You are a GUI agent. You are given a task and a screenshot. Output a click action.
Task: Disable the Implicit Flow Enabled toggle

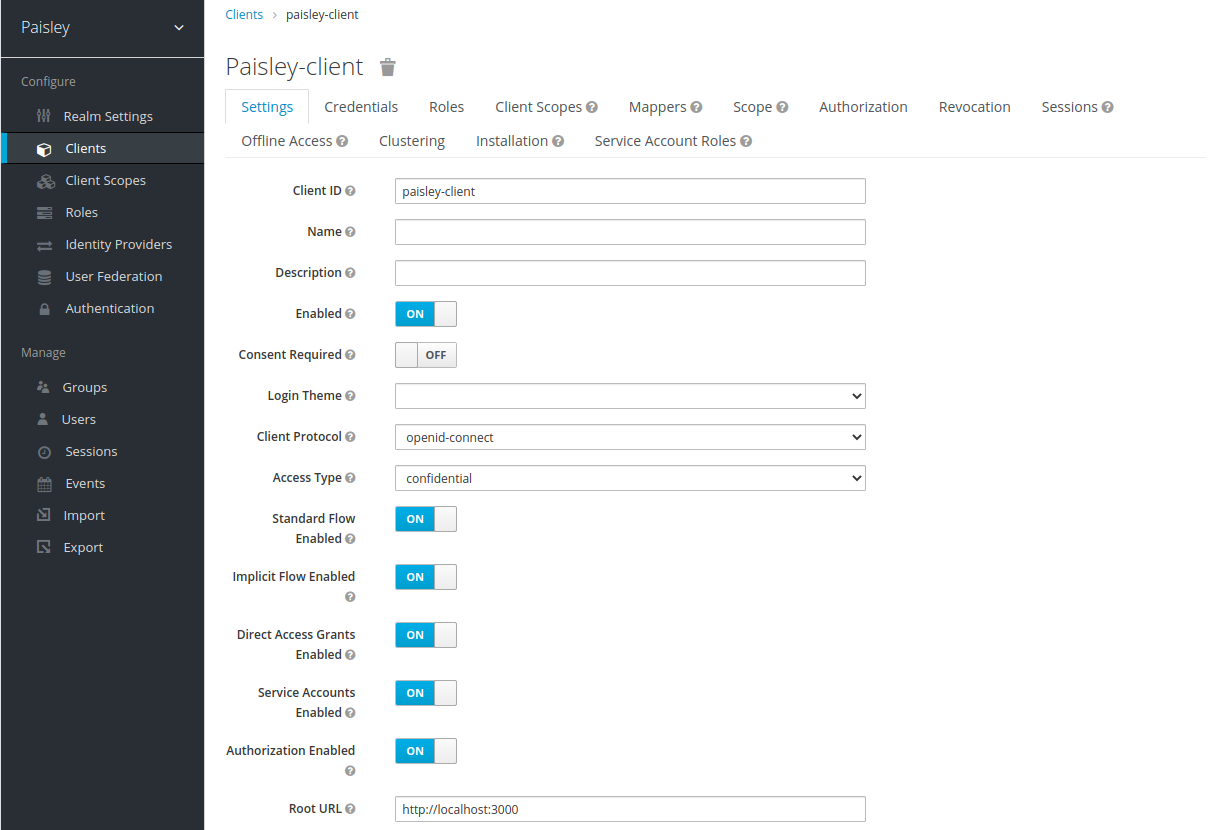[x=426, y=577]
